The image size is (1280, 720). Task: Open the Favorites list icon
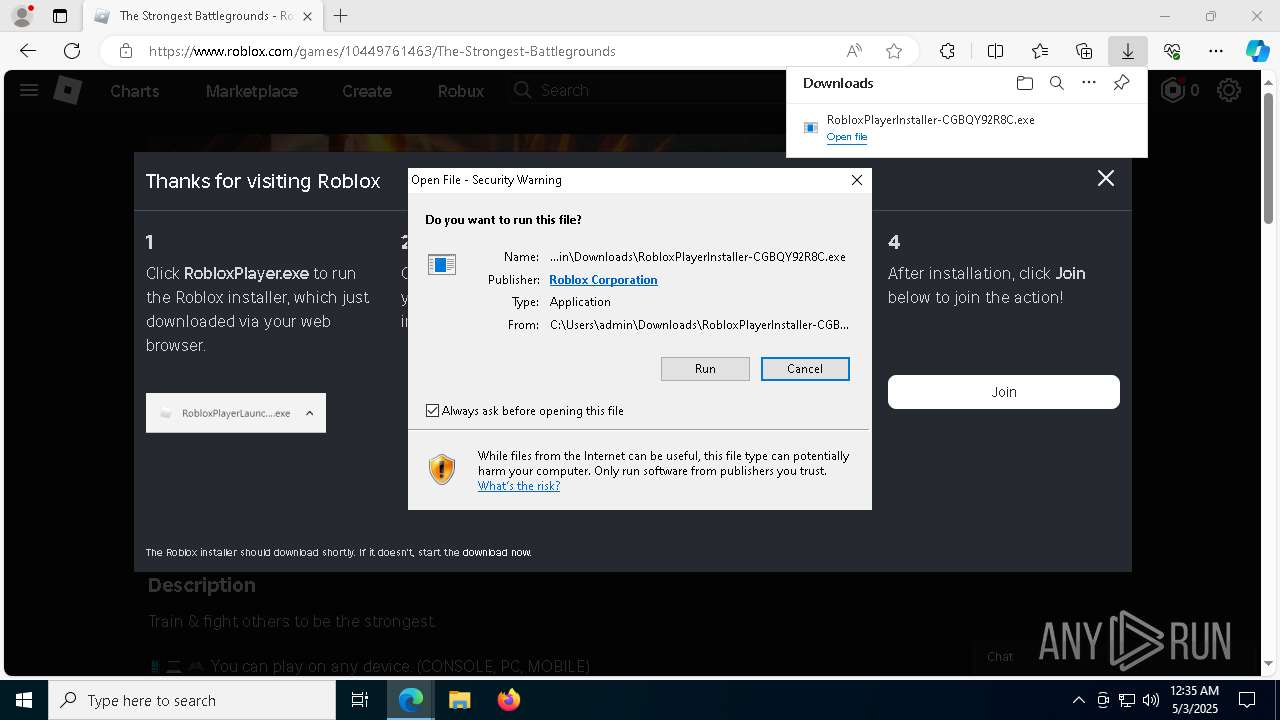click(x=1040, y=51)
